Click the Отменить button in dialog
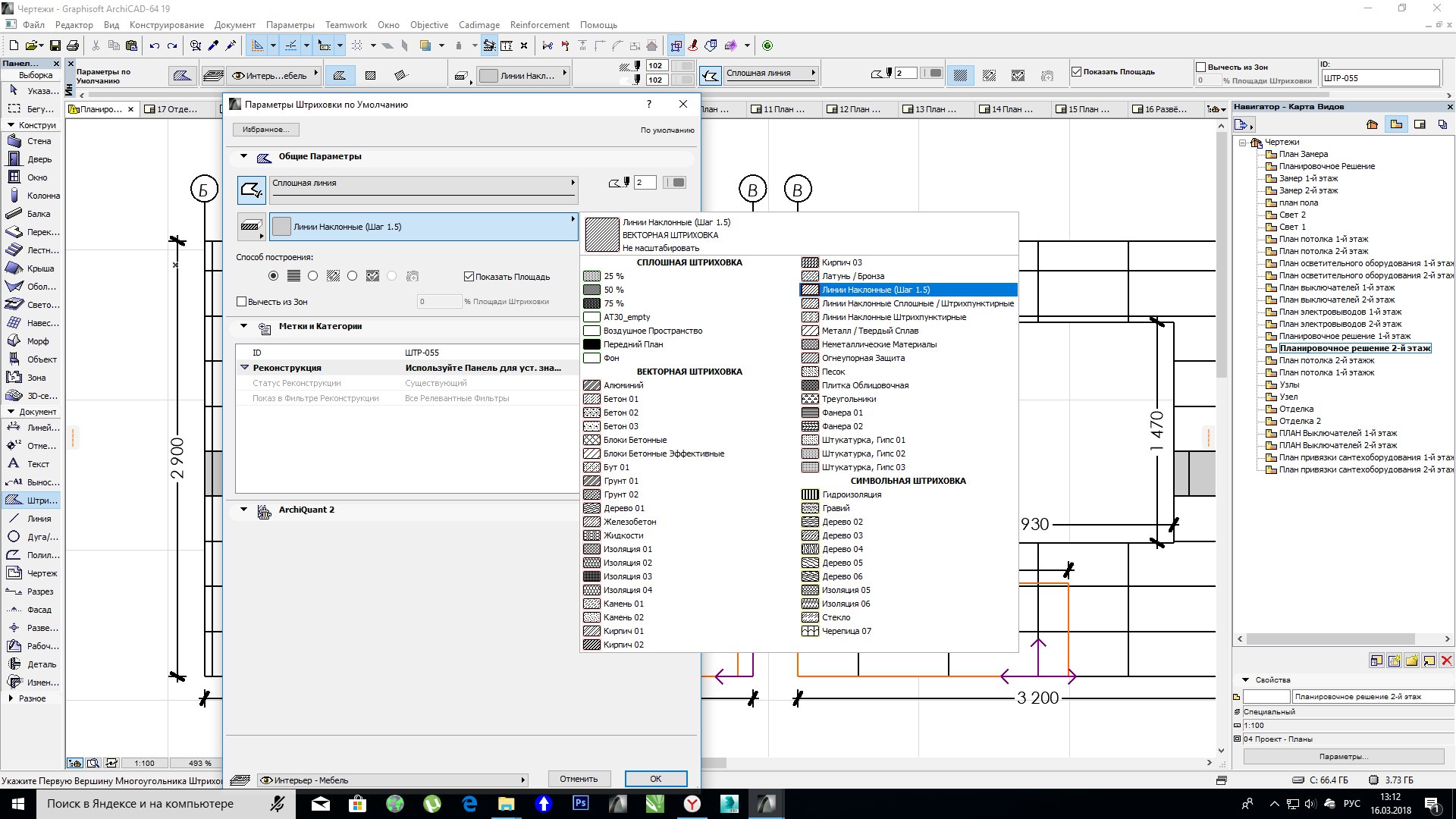Image resolution: width=1456 pixels, height=819 pixels. 578,779
